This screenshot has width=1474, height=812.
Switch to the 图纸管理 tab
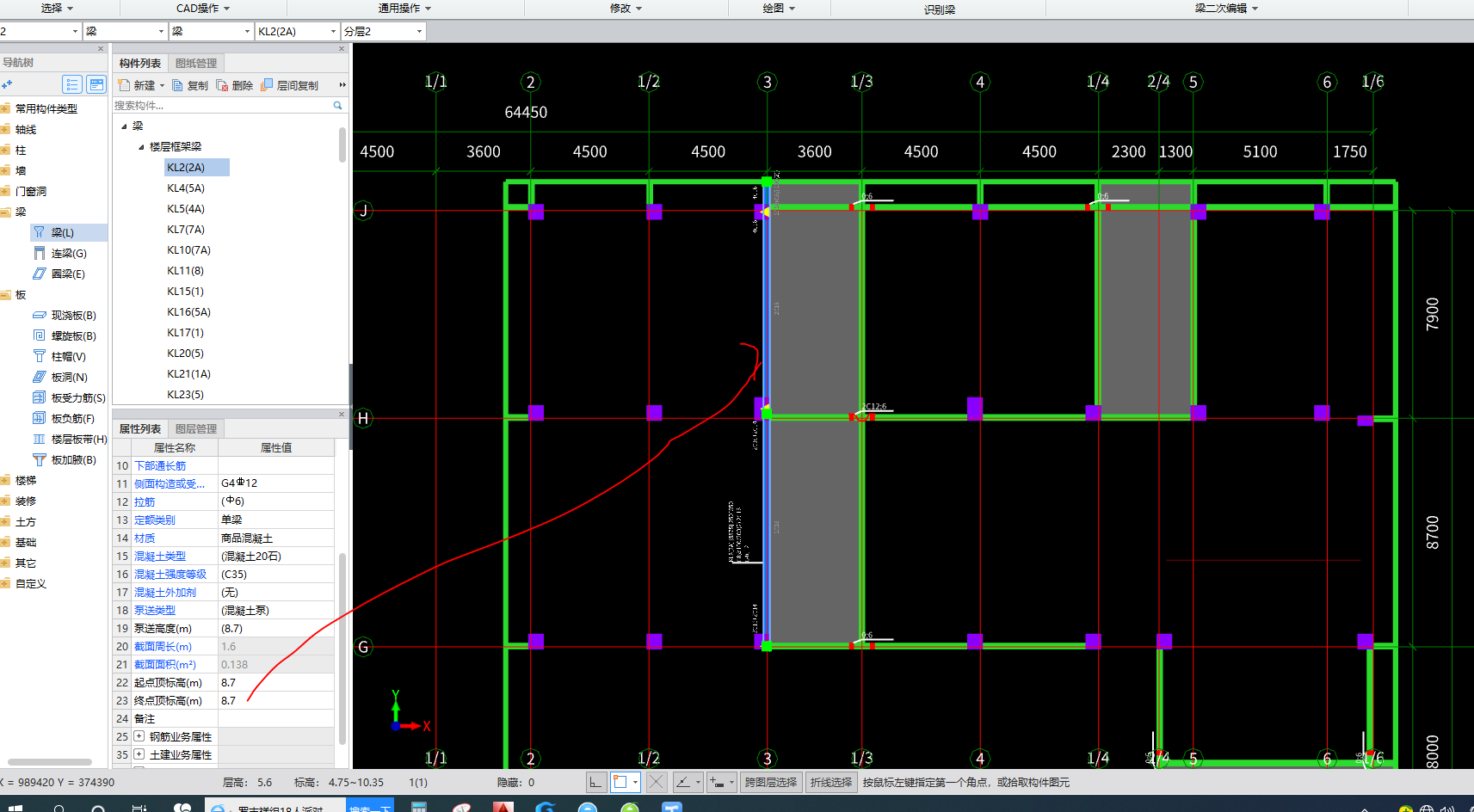coord(196,63)
